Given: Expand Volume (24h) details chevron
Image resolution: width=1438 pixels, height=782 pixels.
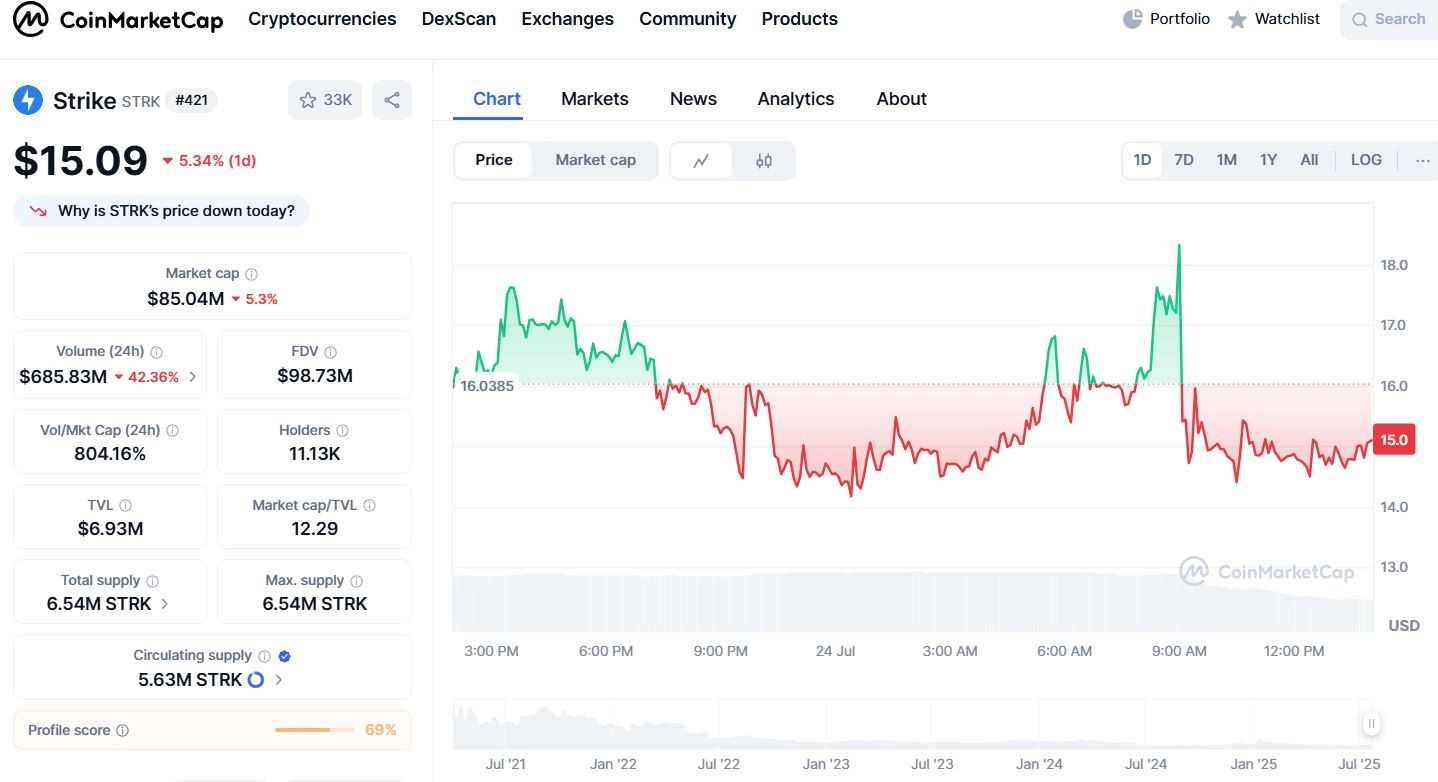Looking at the screenshot, I should coord(193,377).
